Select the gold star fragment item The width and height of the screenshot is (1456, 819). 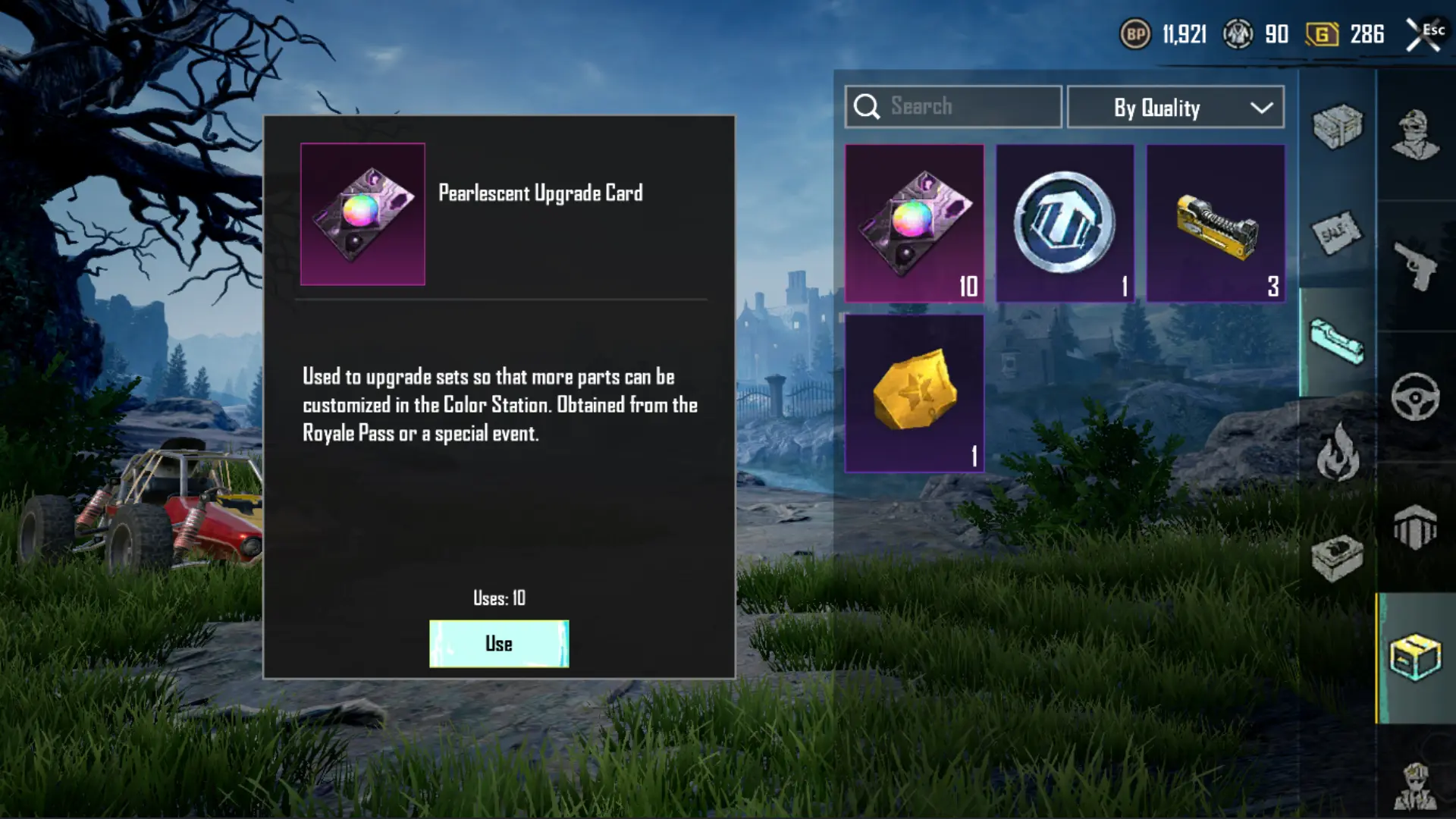tap(915, 394)
